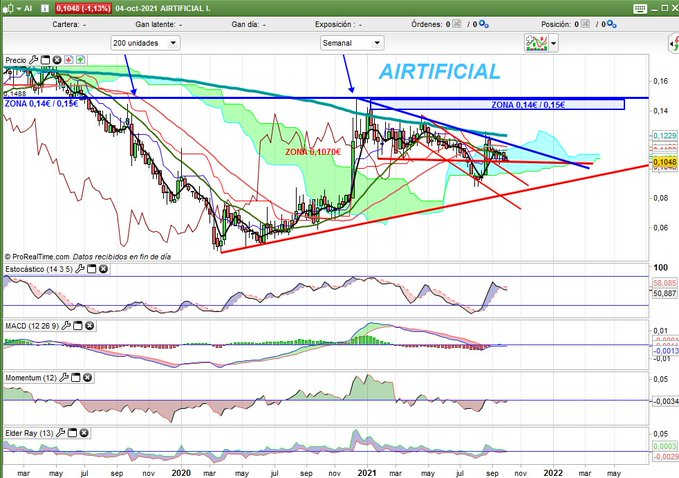Click the 2020 label on time axis

pos(181,473)
